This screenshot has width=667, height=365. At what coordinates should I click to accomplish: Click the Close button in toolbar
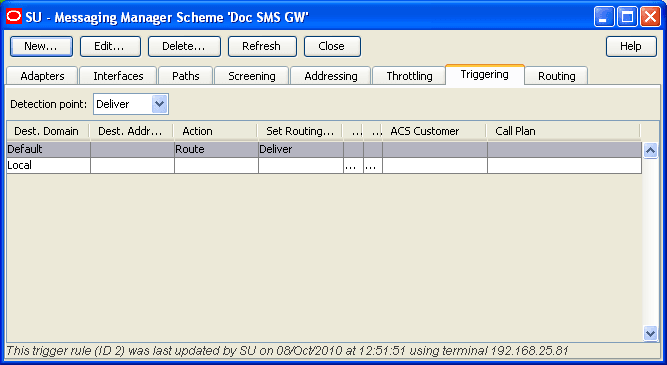pyautogui.click(x=332, y=46)
